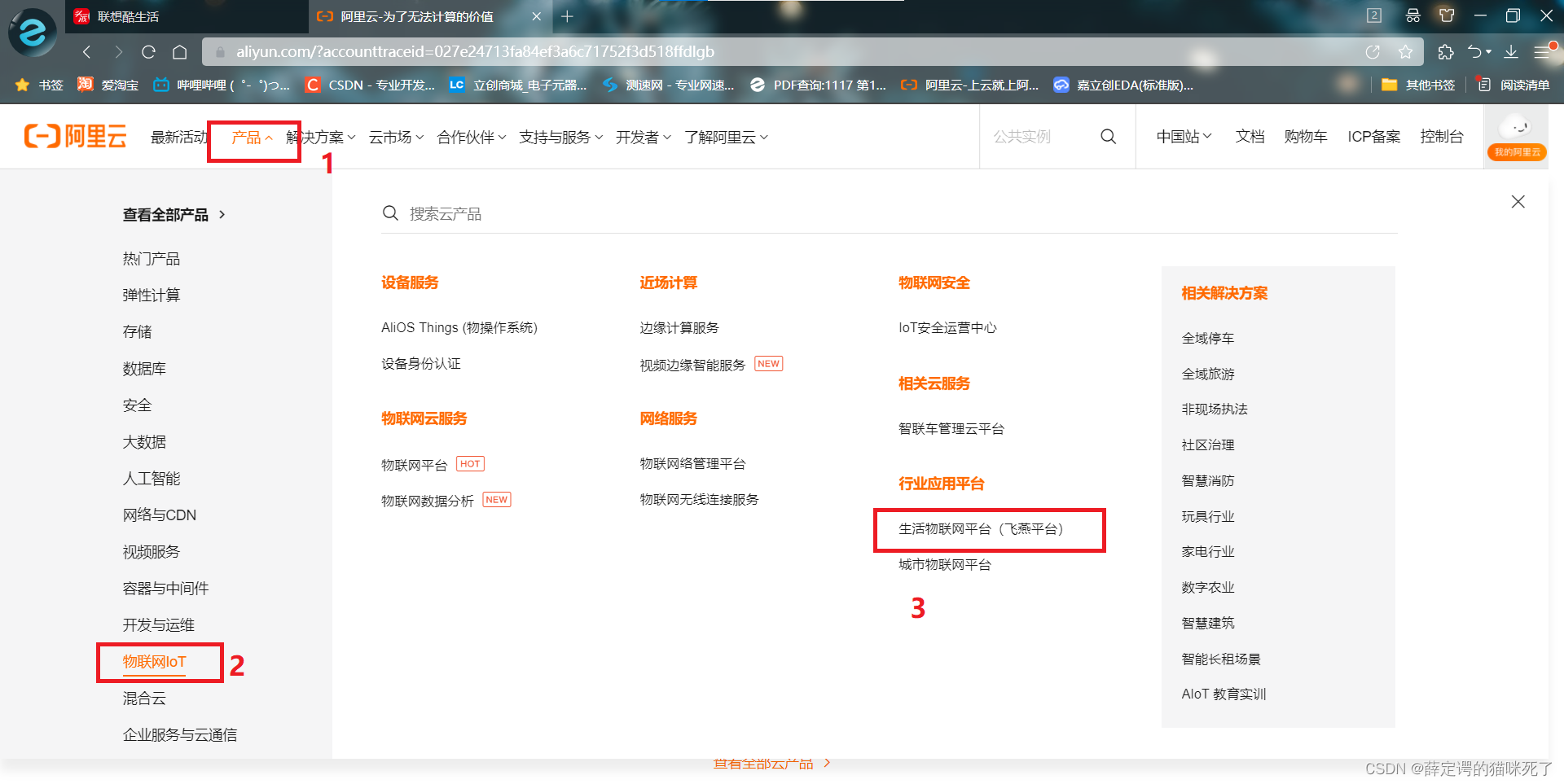Open 生活物联网平台（飞燕平台）link
Viewport: 1564px width, 784px height.
[981, 529]
